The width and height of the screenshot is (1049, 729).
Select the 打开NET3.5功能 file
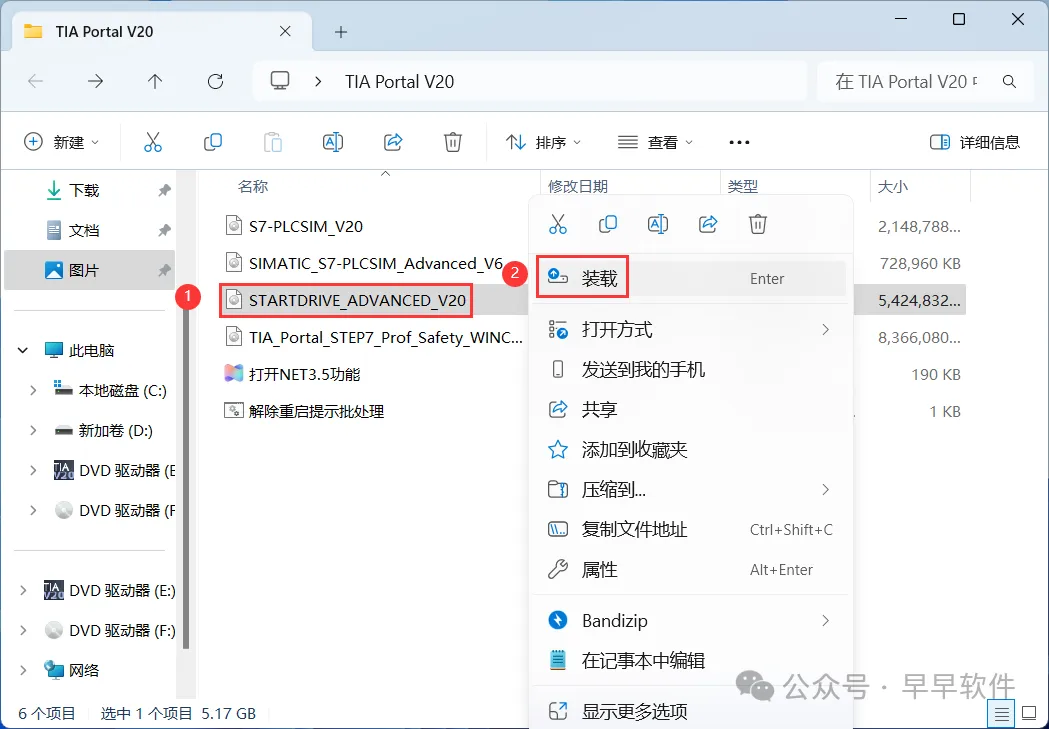pos(304,375)
